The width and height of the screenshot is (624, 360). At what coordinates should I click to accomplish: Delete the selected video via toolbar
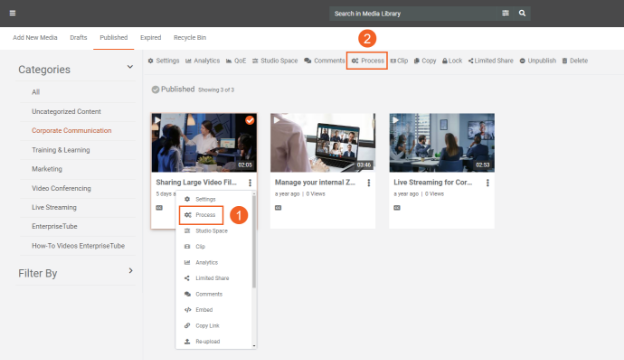[x=575, y=60]
